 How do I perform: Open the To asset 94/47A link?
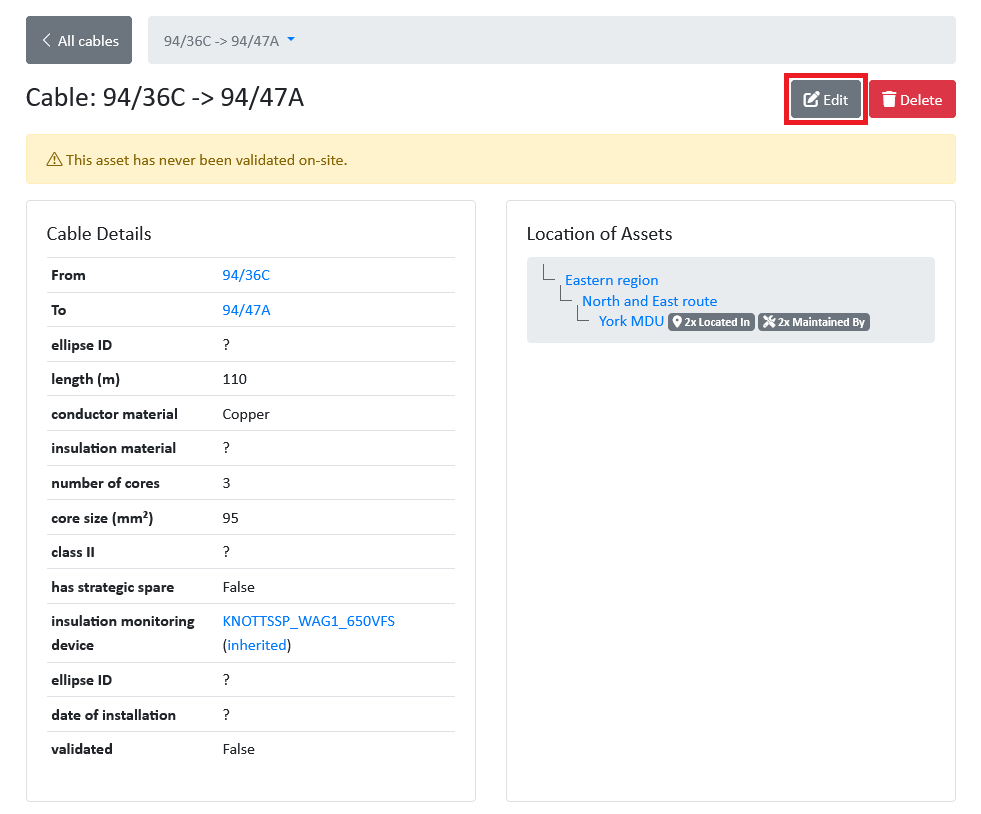246,310
